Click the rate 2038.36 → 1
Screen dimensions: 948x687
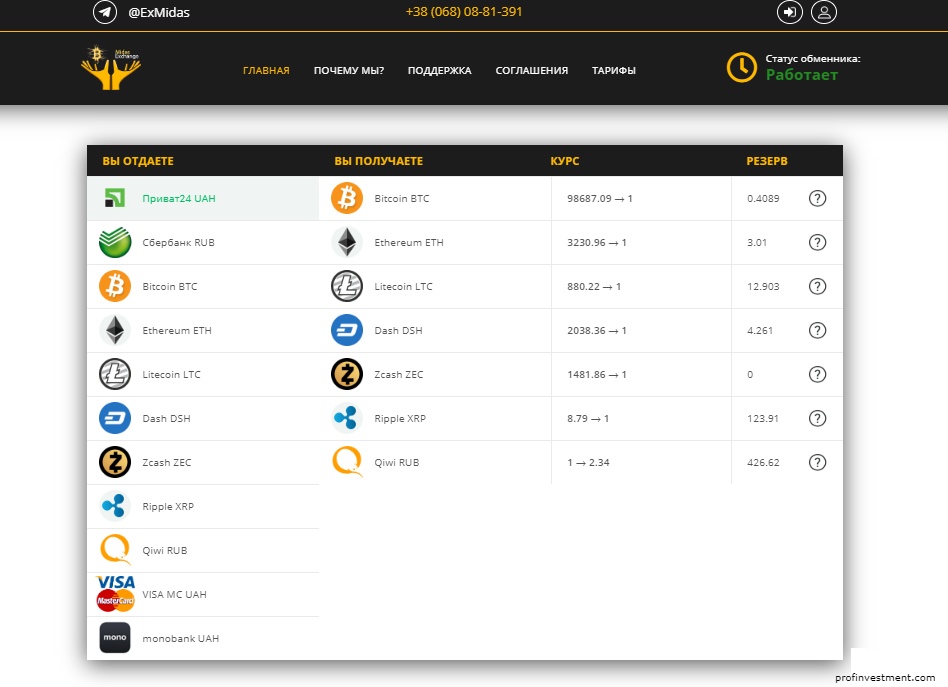tap(597, 331)
